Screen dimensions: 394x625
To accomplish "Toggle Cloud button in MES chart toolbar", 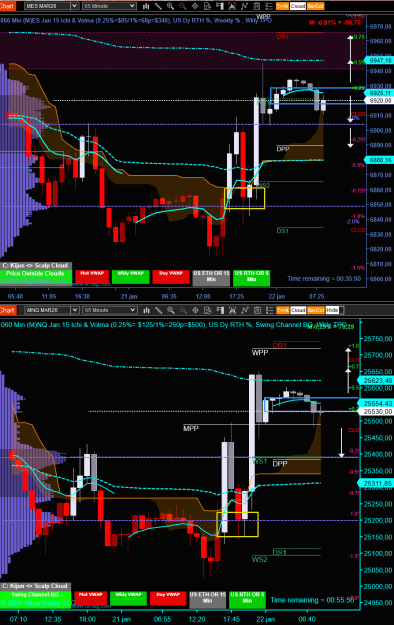I will [x=297, y=6].
